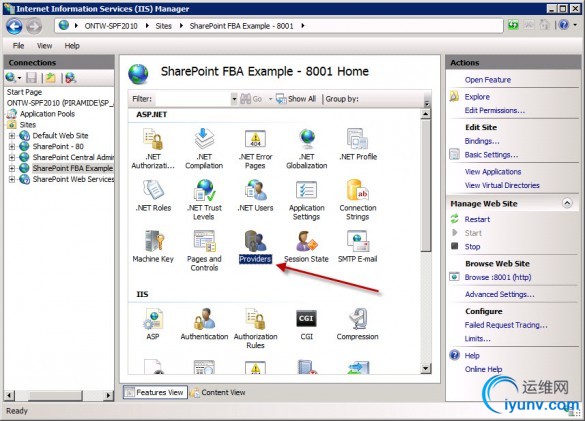Click Open Feature action link
The image size is (585, 421).
coord(488,80)
